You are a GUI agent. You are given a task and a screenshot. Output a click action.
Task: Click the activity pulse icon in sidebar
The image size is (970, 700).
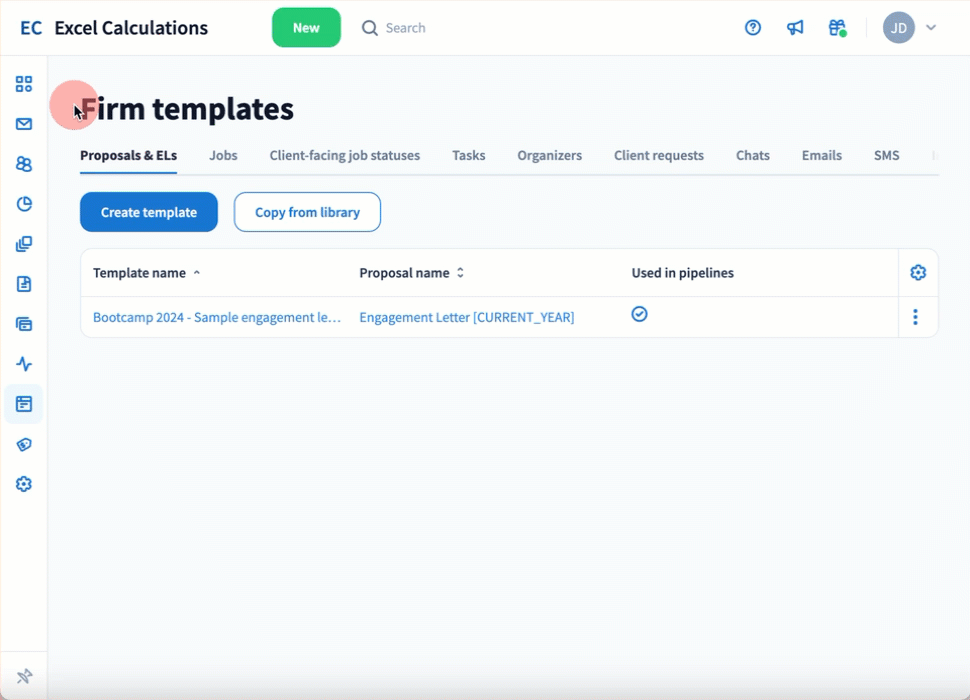(24, 364)
